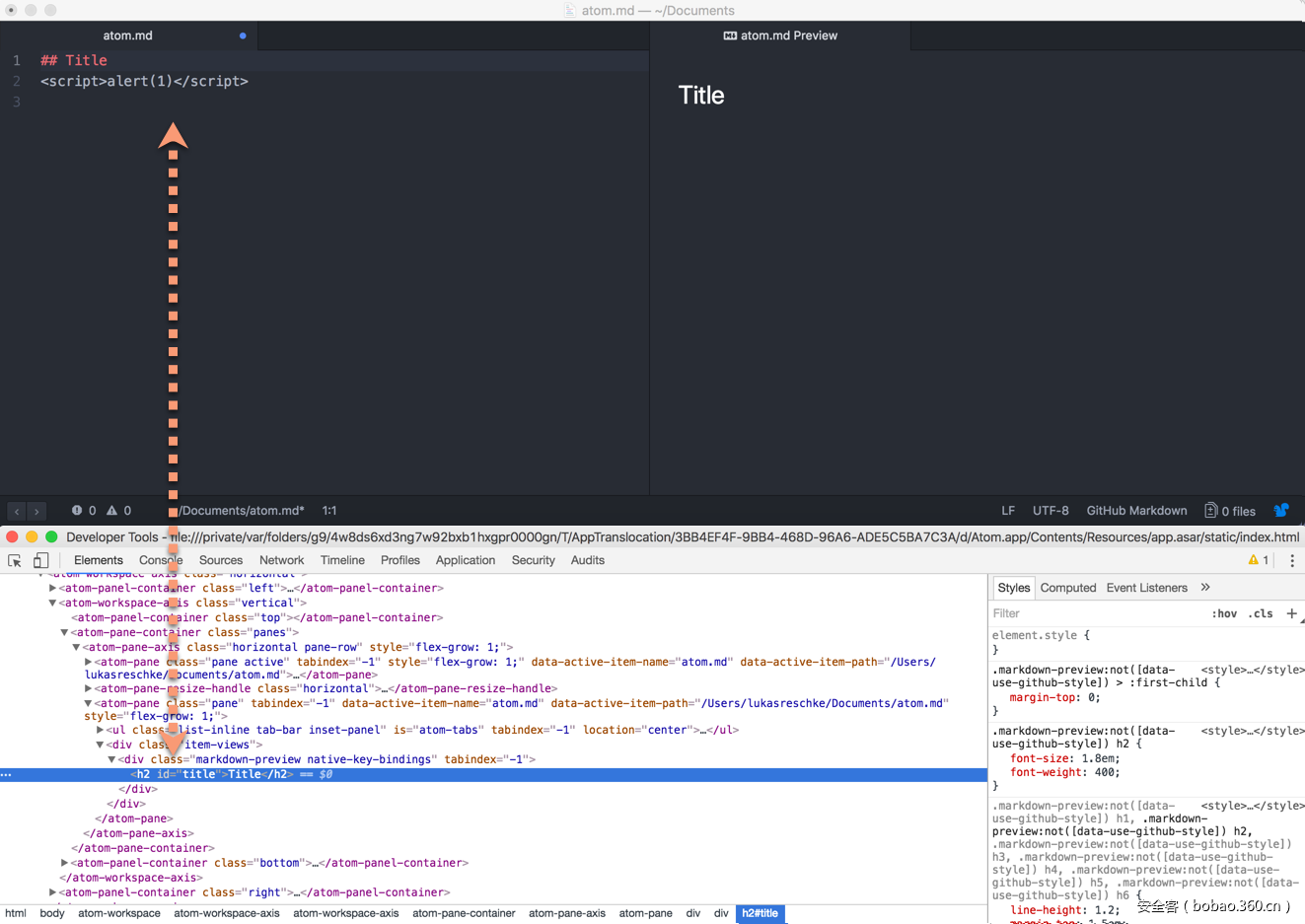Collapse the markdown-preview div node
Image resolution: width=1305 pixels, height=924 pixels.
[111, 759]
